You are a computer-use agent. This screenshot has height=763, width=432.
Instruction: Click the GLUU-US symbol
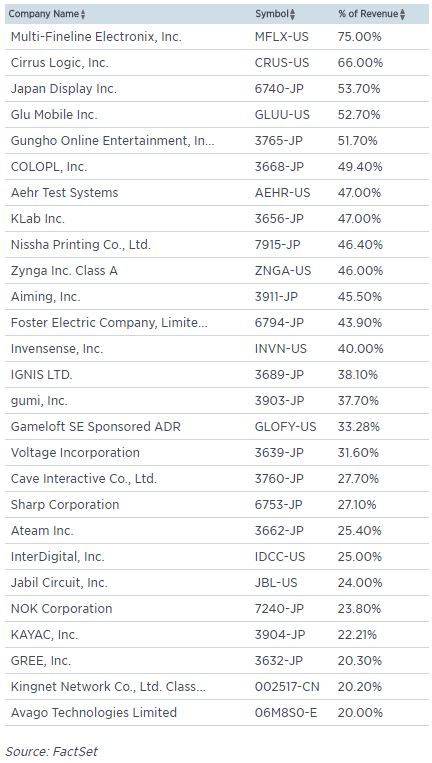(x=282, y=115)
